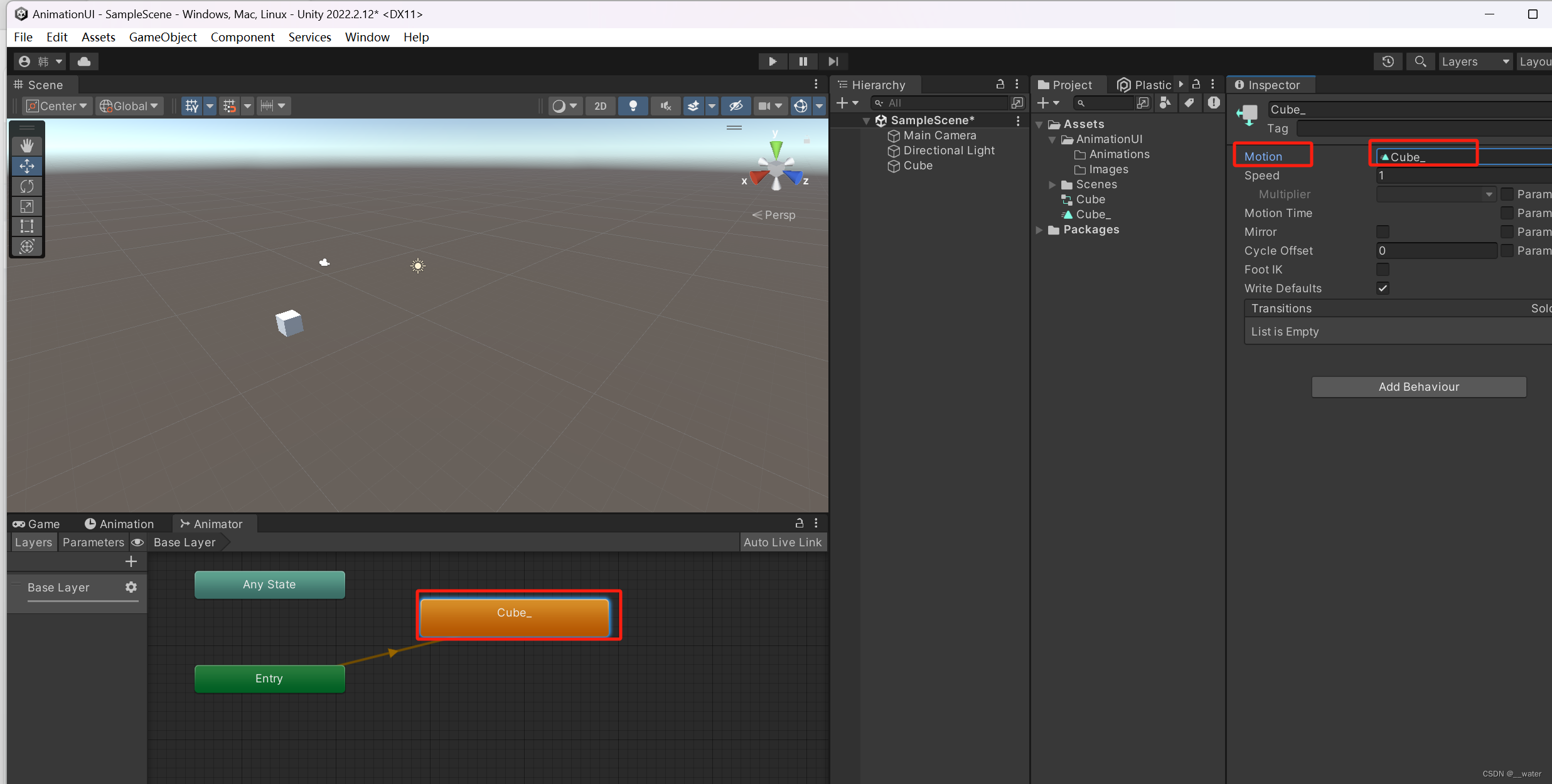Select the Cube_ animation clip asset
Screen dimensions: 1552x784
(x=1093, y=215)
